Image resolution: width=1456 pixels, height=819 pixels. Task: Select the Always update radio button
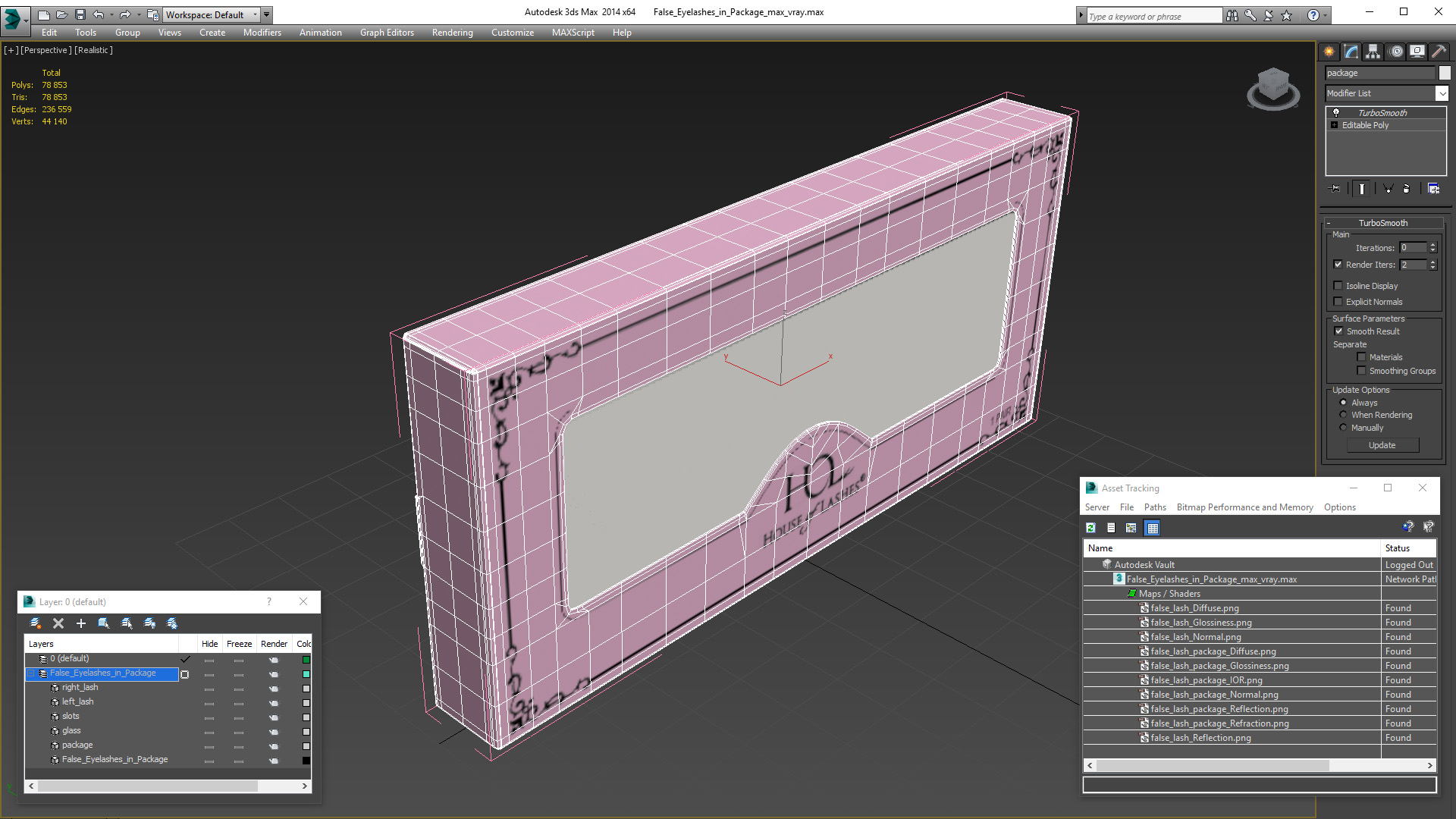pyautogui.click(x=1343, y=403)
